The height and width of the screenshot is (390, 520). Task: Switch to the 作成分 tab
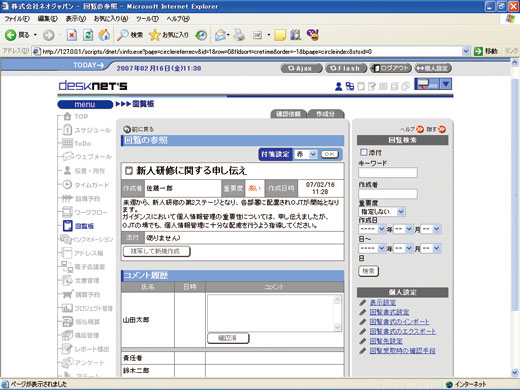(x=326, y=114)
